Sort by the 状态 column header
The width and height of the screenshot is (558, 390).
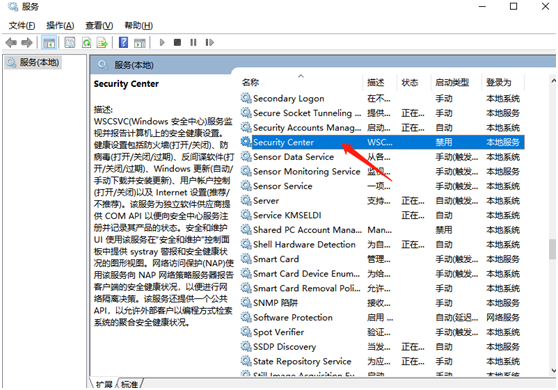point(410,83)
